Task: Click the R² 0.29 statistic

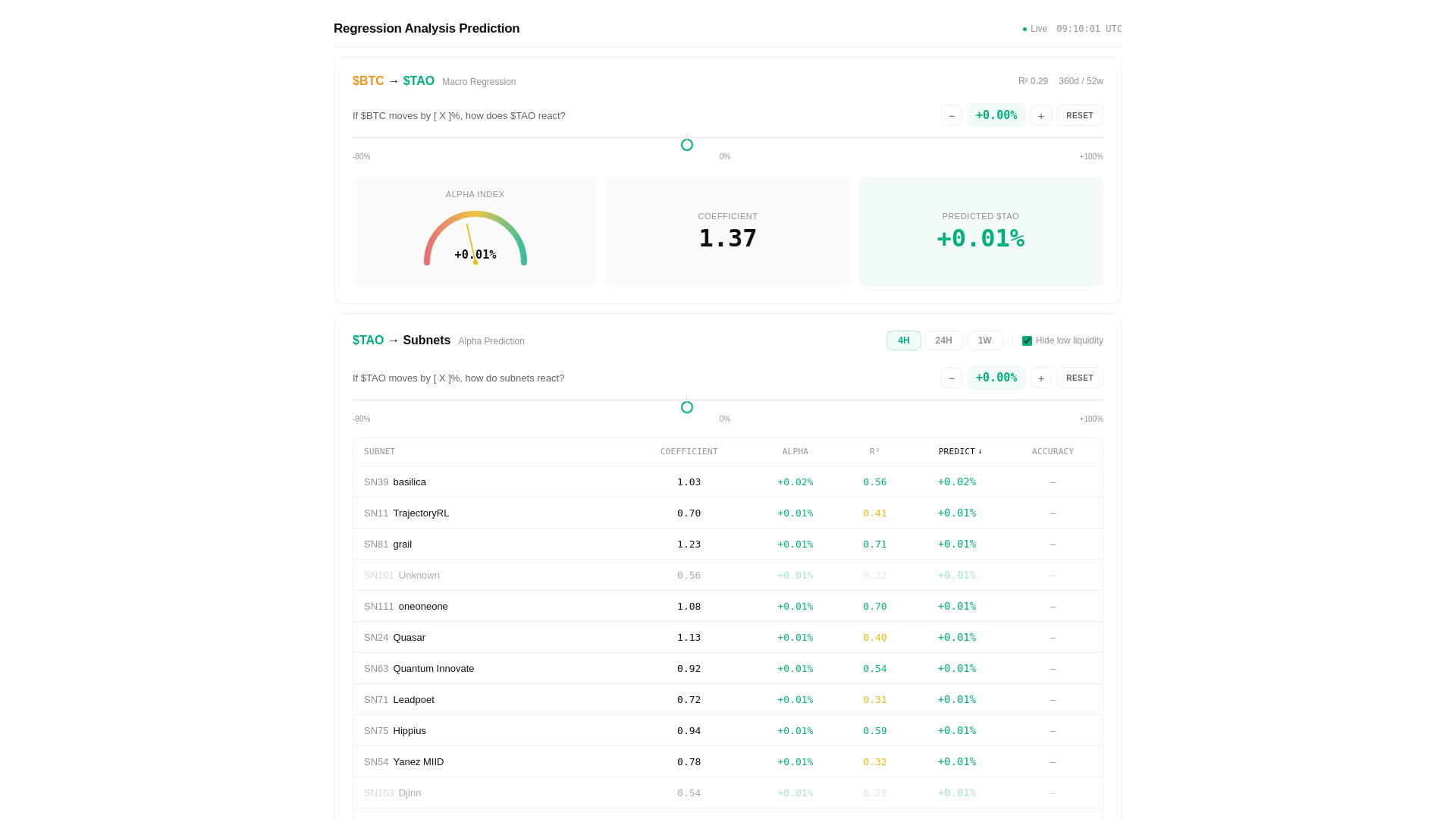Action: pos(1033,81)
